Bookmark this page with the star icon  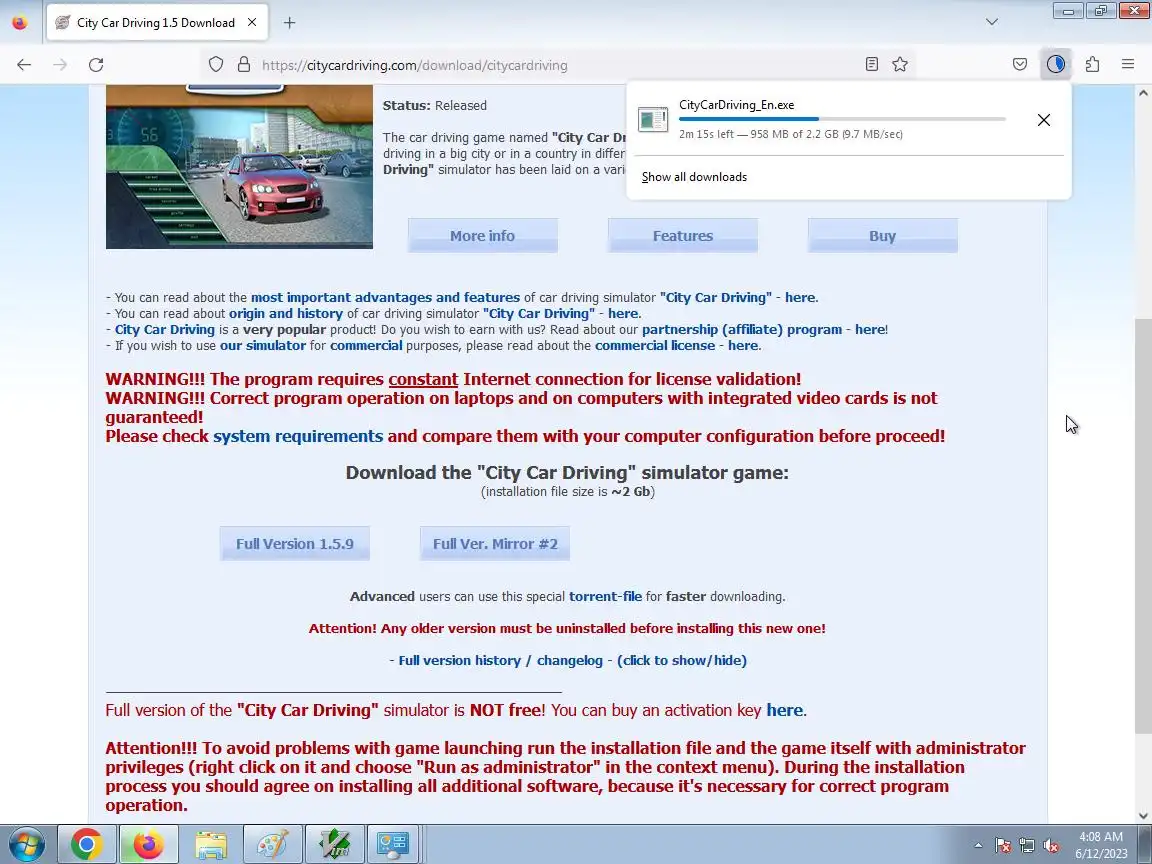pos(900,65)
